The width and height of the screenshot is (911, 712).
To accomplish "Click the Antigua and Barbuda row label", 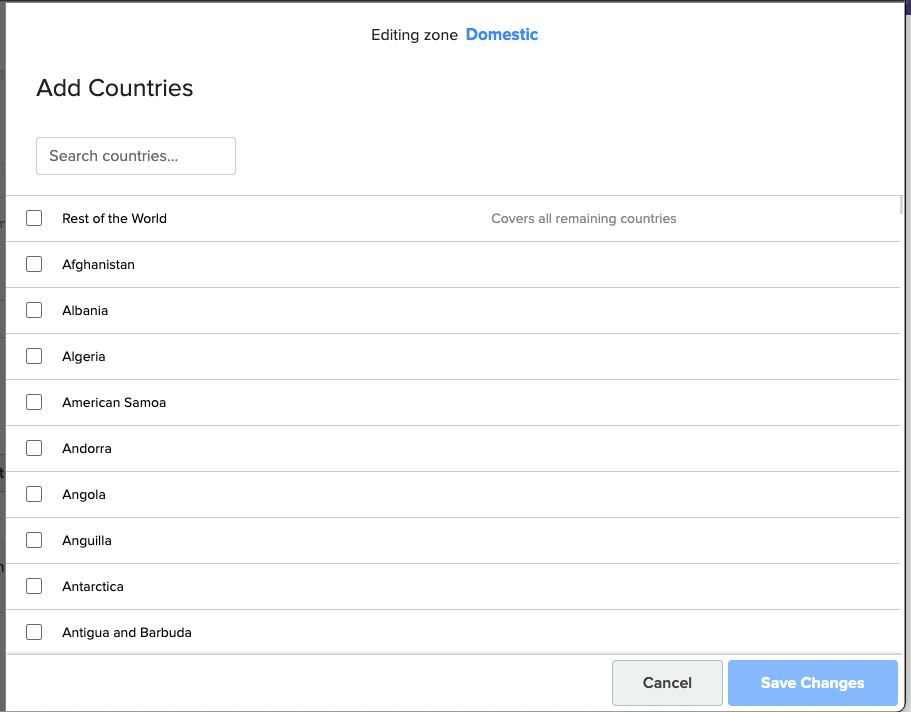I will (127, 632).
